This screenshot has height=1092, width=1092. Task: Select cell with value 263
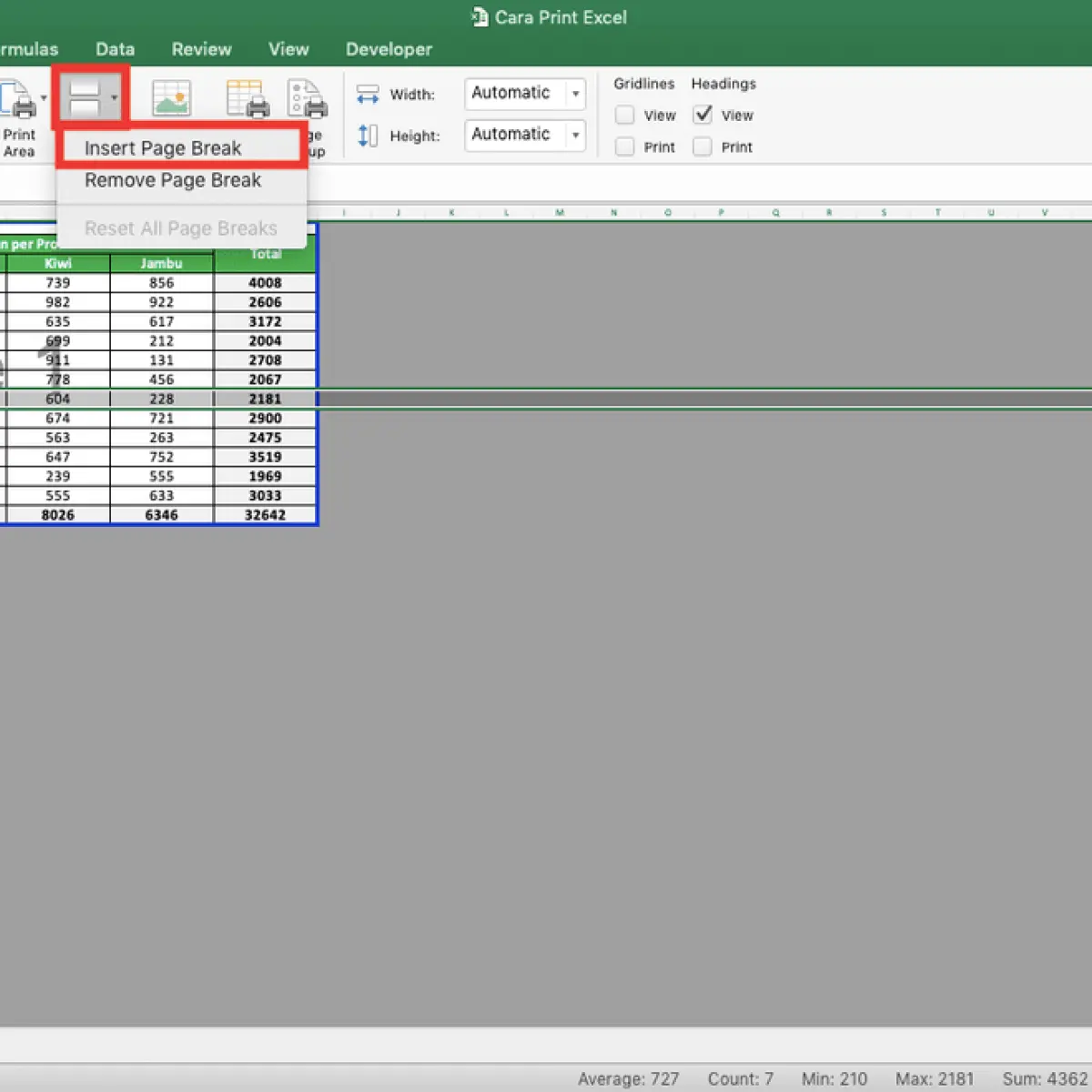(x=162, y=438)
